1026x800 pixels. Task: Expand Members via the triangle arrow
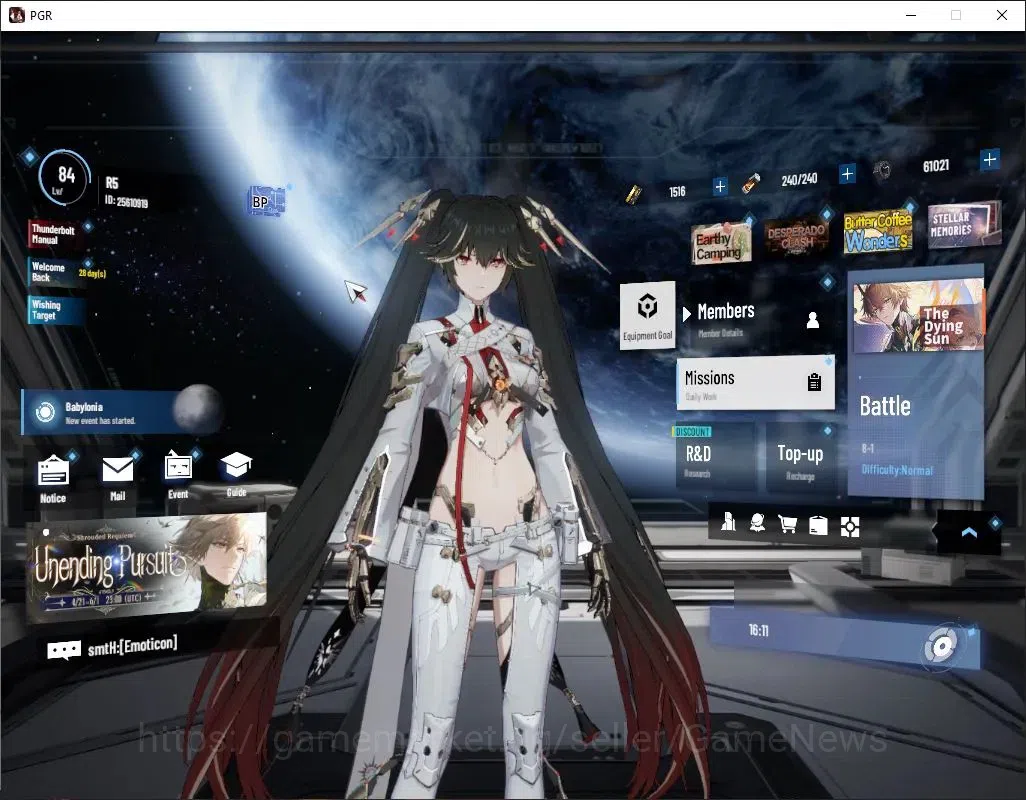pyautogui.click(x=686, y=314)
